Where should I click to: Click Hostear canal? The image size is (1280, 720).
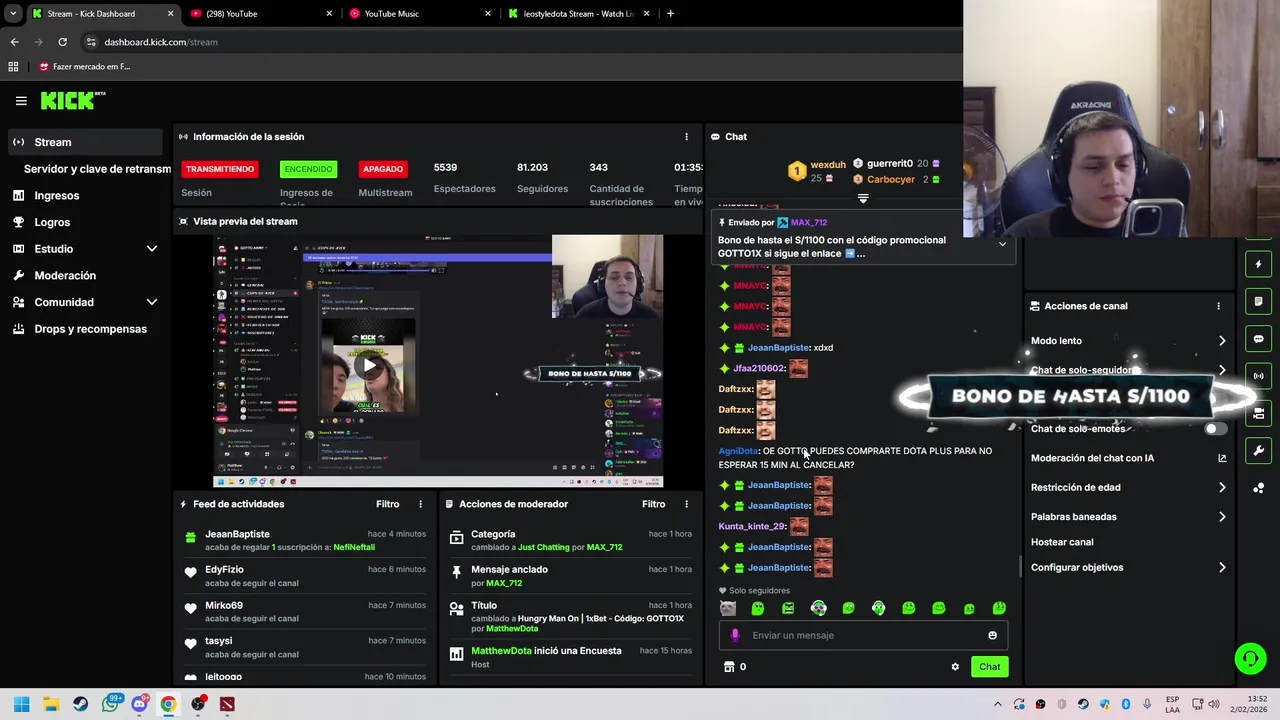point(1062,542)
